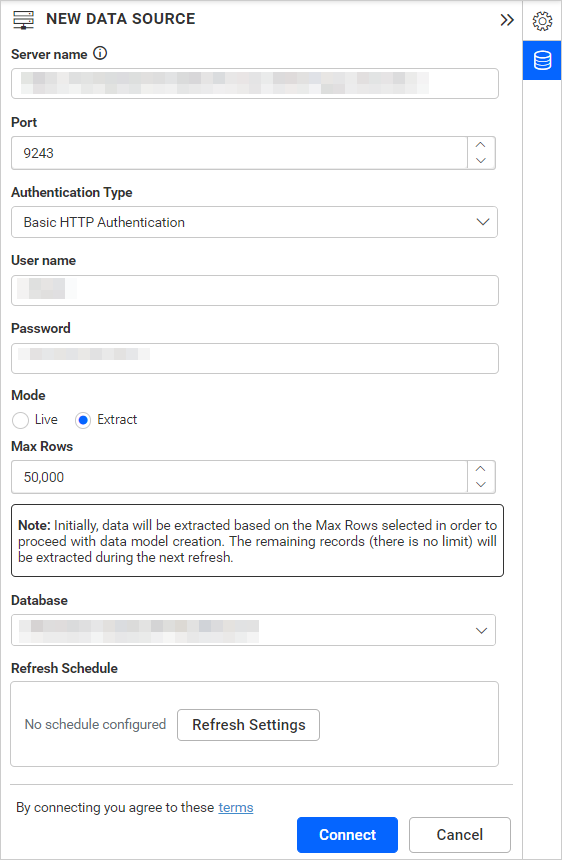
Task: Click the 'Refresh Schedule' label
Action: point(65,668)
